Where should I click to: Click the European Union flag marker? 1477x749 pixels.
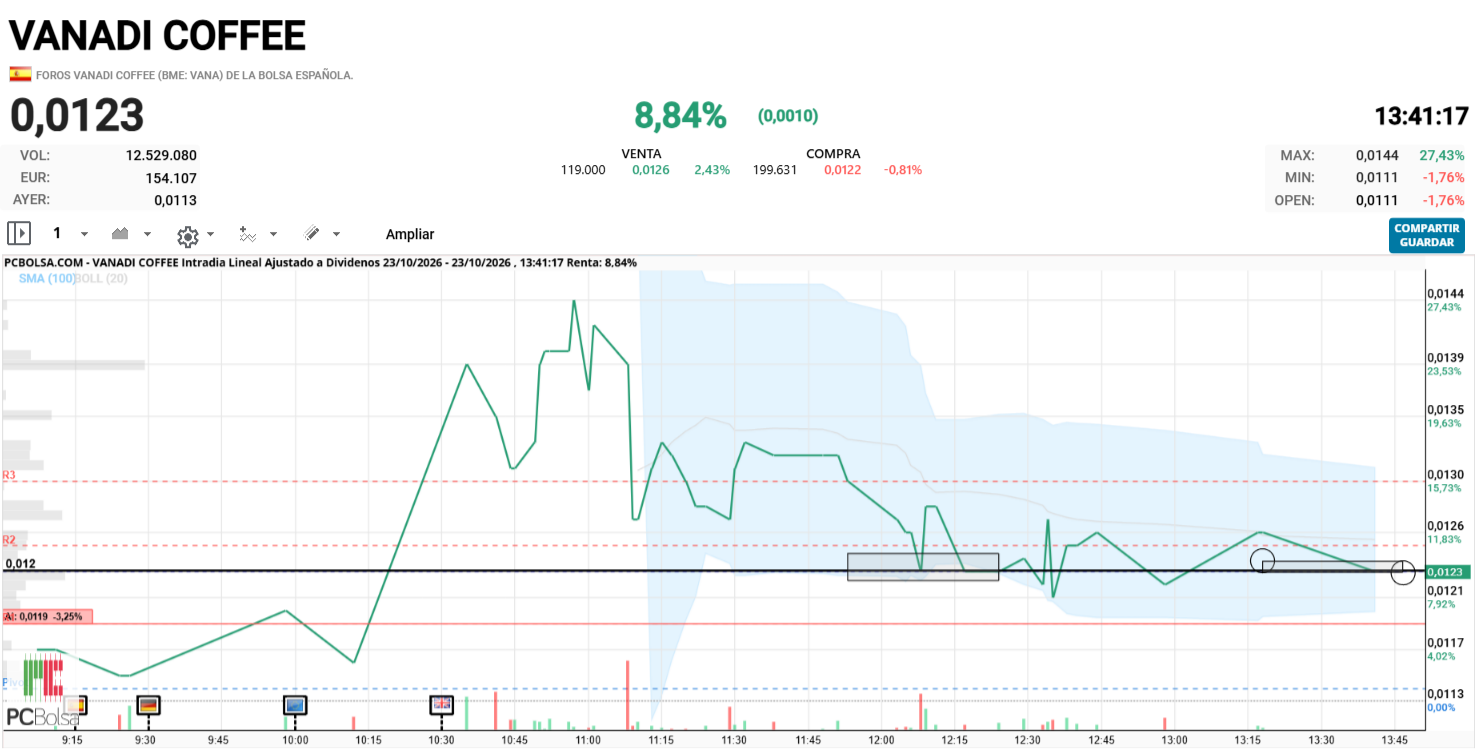tap(295, 705)
